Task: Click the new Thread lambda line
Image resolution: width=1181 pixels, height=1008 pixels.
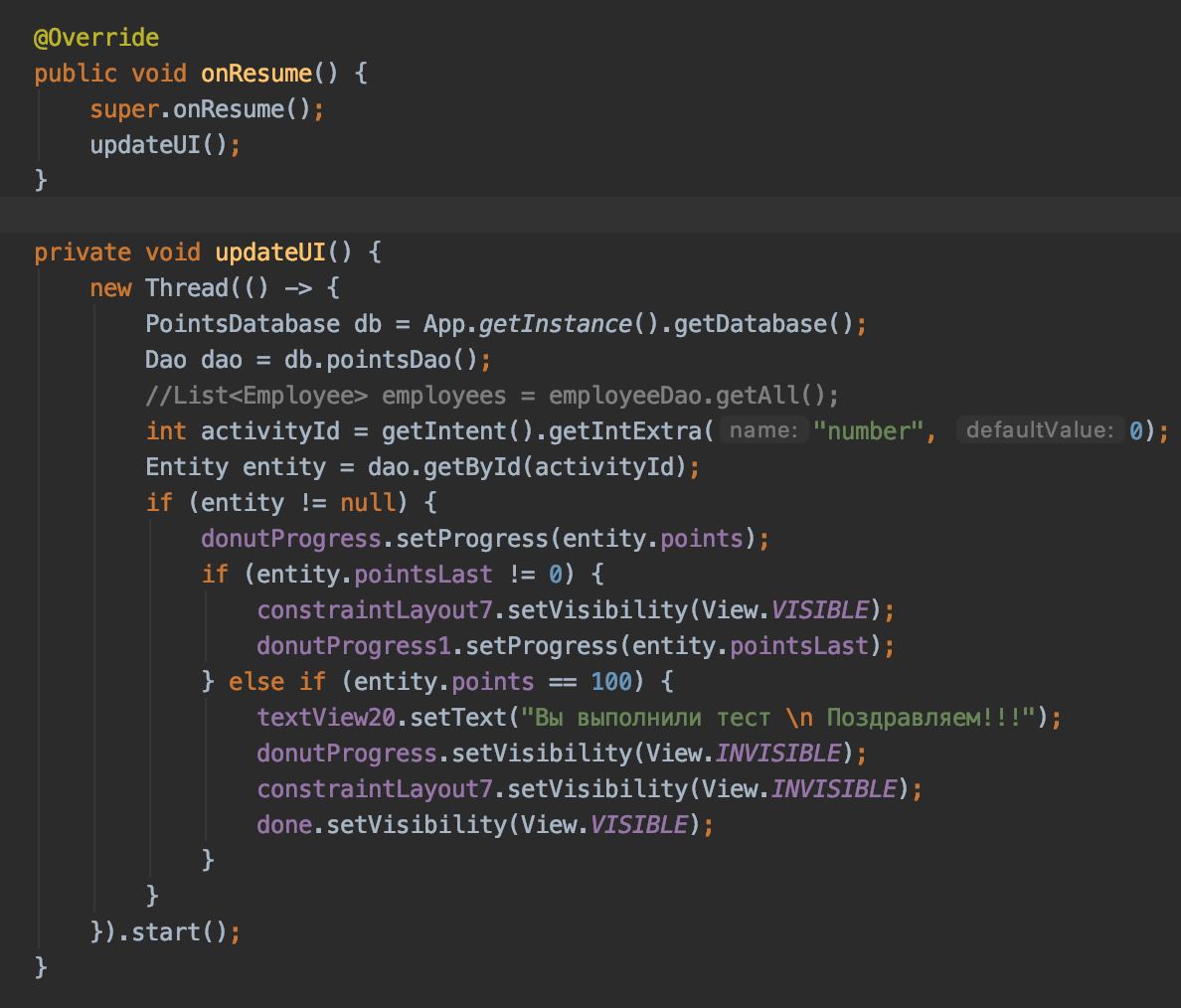Action: [215, 287]
